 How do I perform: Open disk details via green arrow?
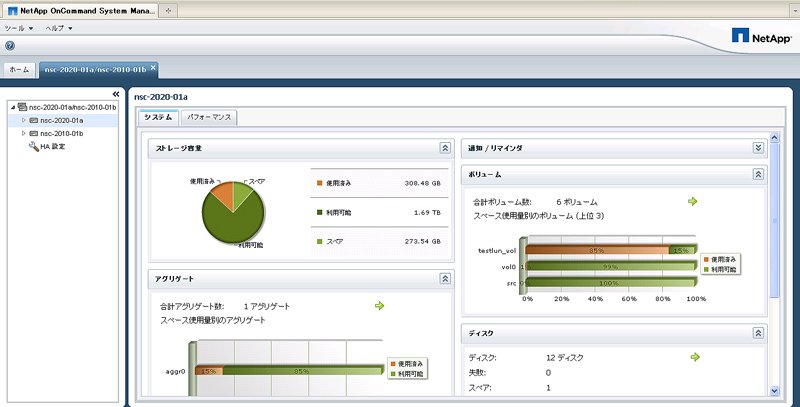pyautogui.click(x=695, y=357)
